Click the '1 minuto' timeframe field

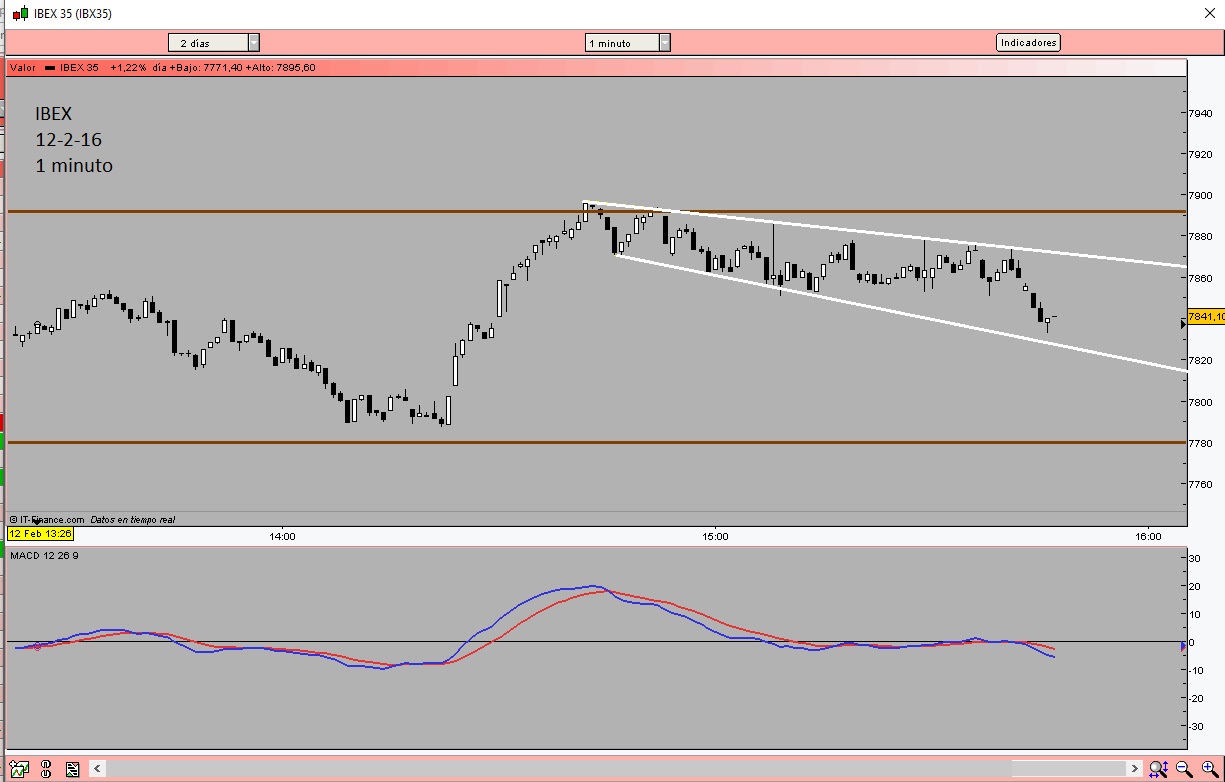pyautogui.click(x=621, y=42)
